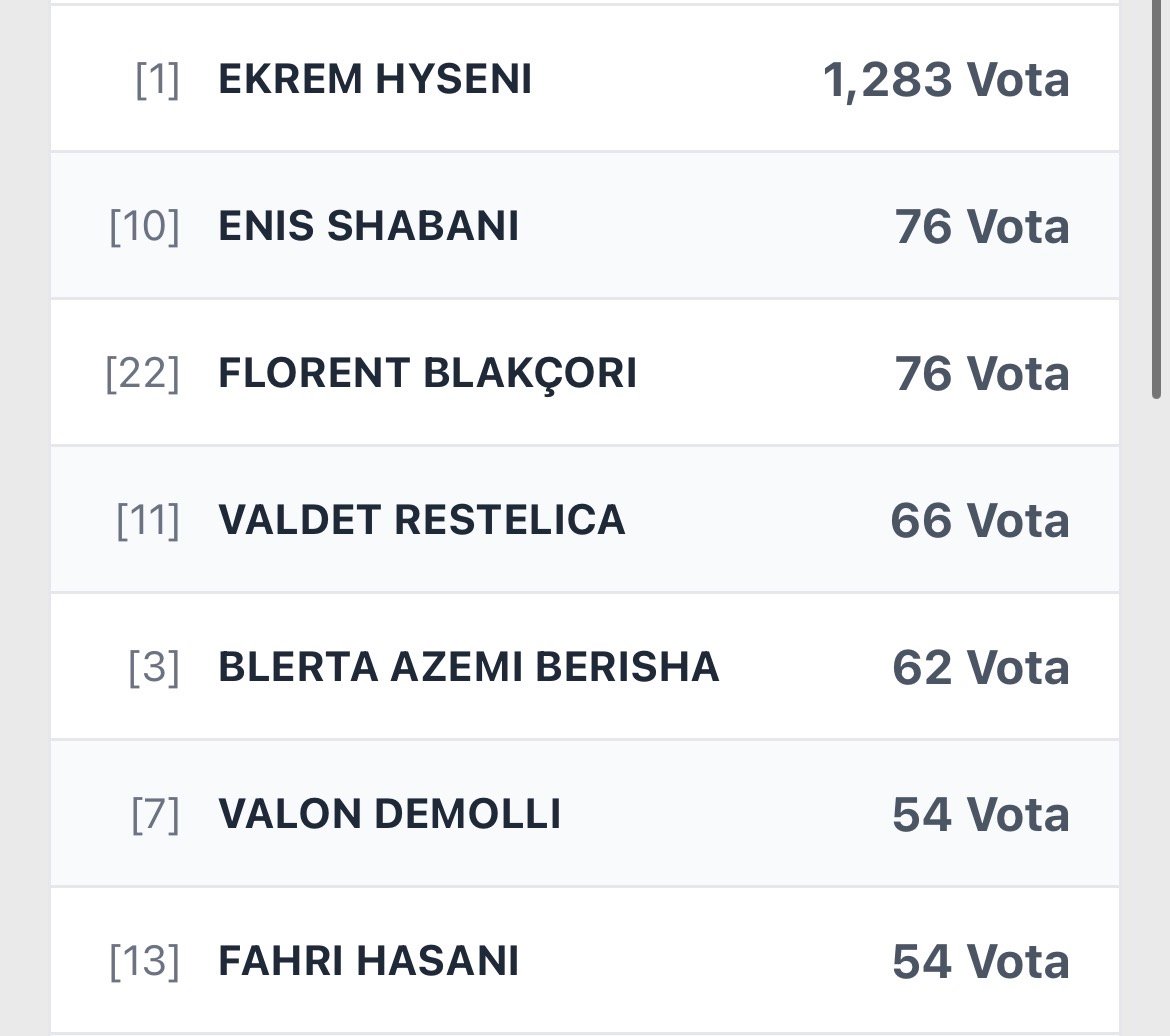Click Enis Shabani's 76 Vota count

[x=981, y=227]
